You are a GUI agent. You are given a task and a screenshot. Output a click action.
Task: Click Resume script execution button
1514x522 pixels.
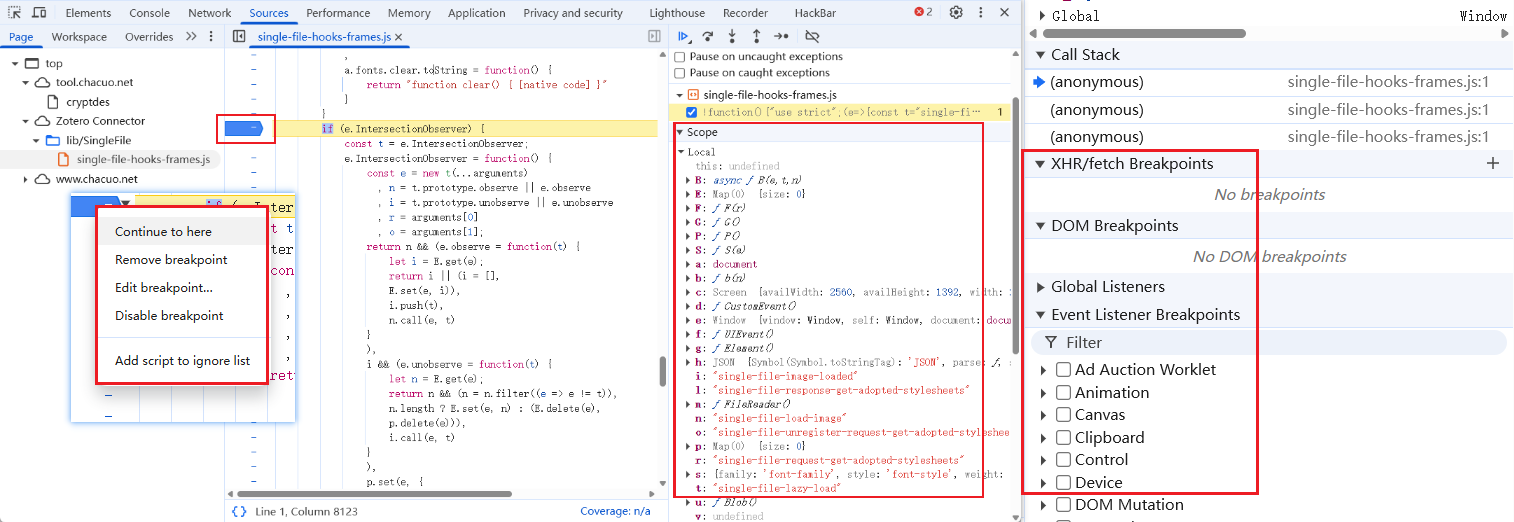685,36
